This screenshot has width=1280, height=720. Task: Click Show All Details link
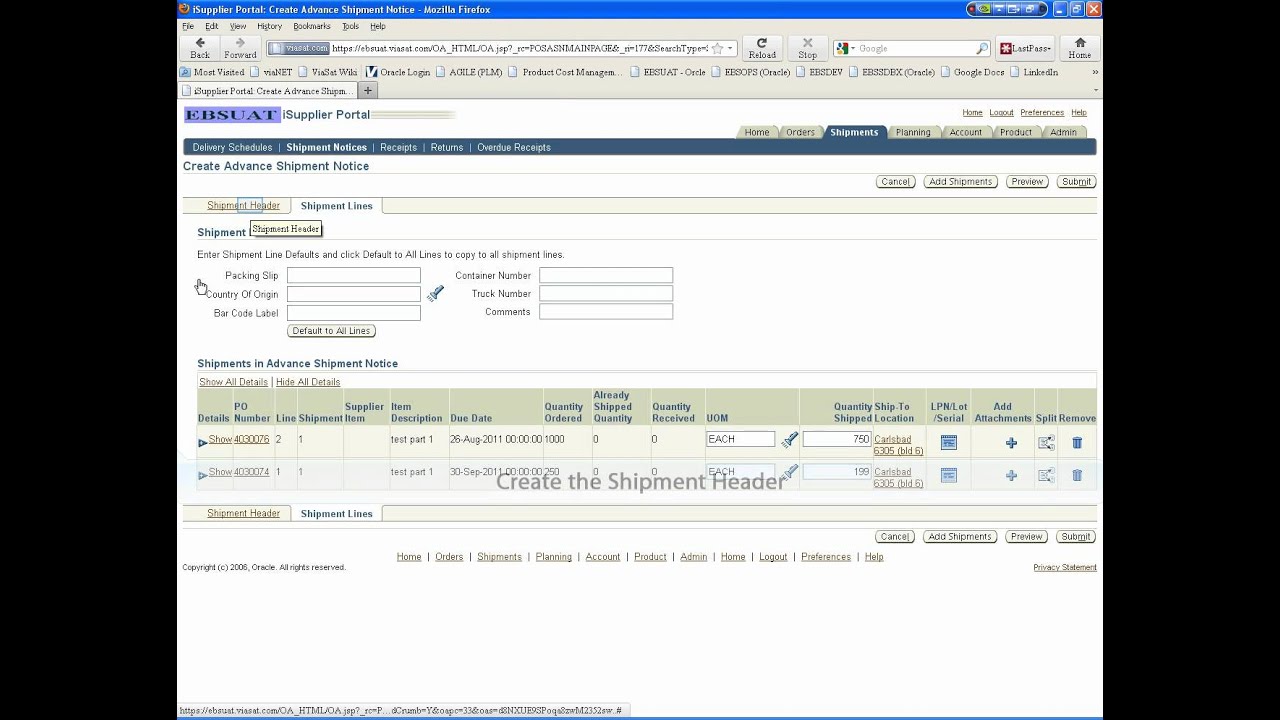[x=233, y=382]
